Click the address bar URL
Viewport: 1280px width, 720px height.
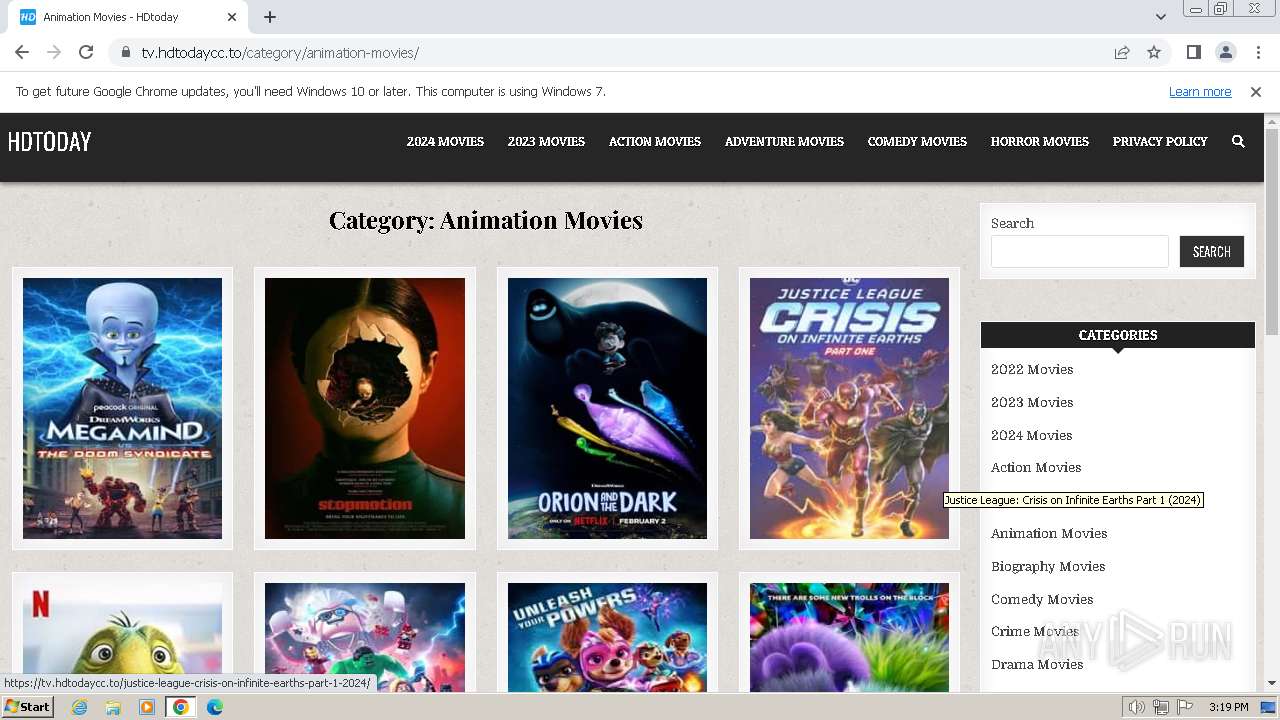280,52
